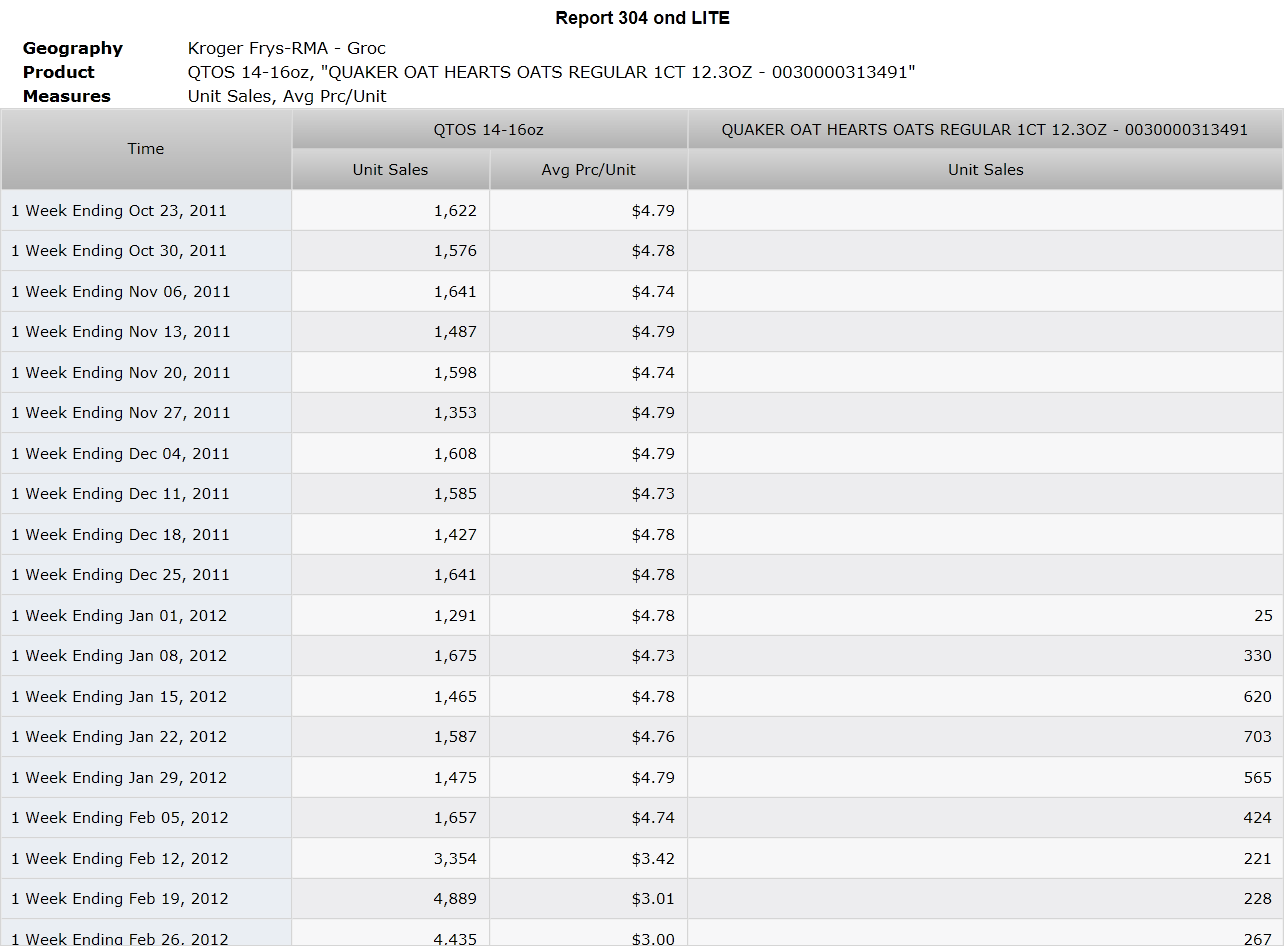Click the Report 304 ond LITE title

click(642, 18)
